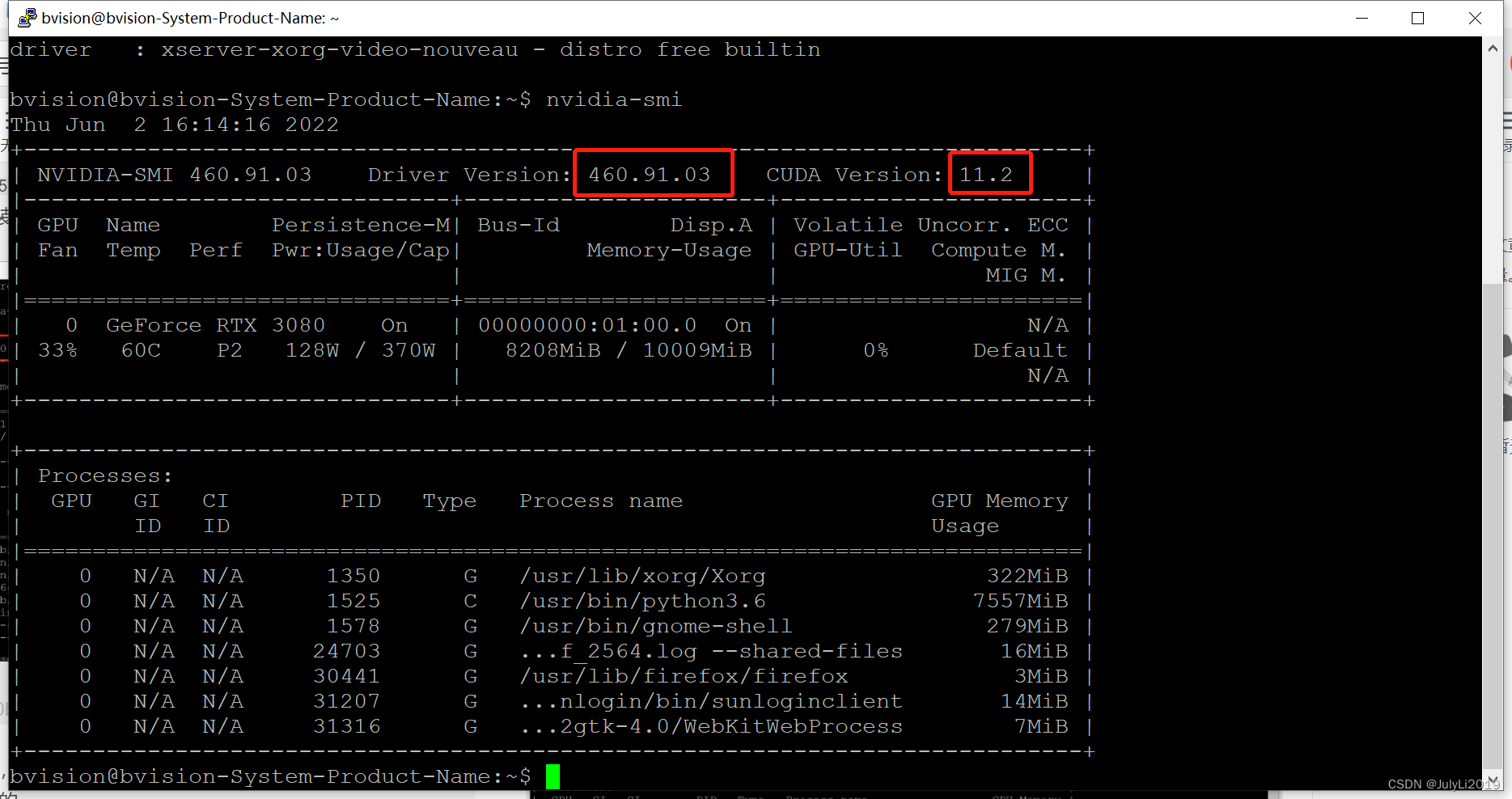
Task: Click the sunloginclient process name
Action: click(x=711, y=701)
